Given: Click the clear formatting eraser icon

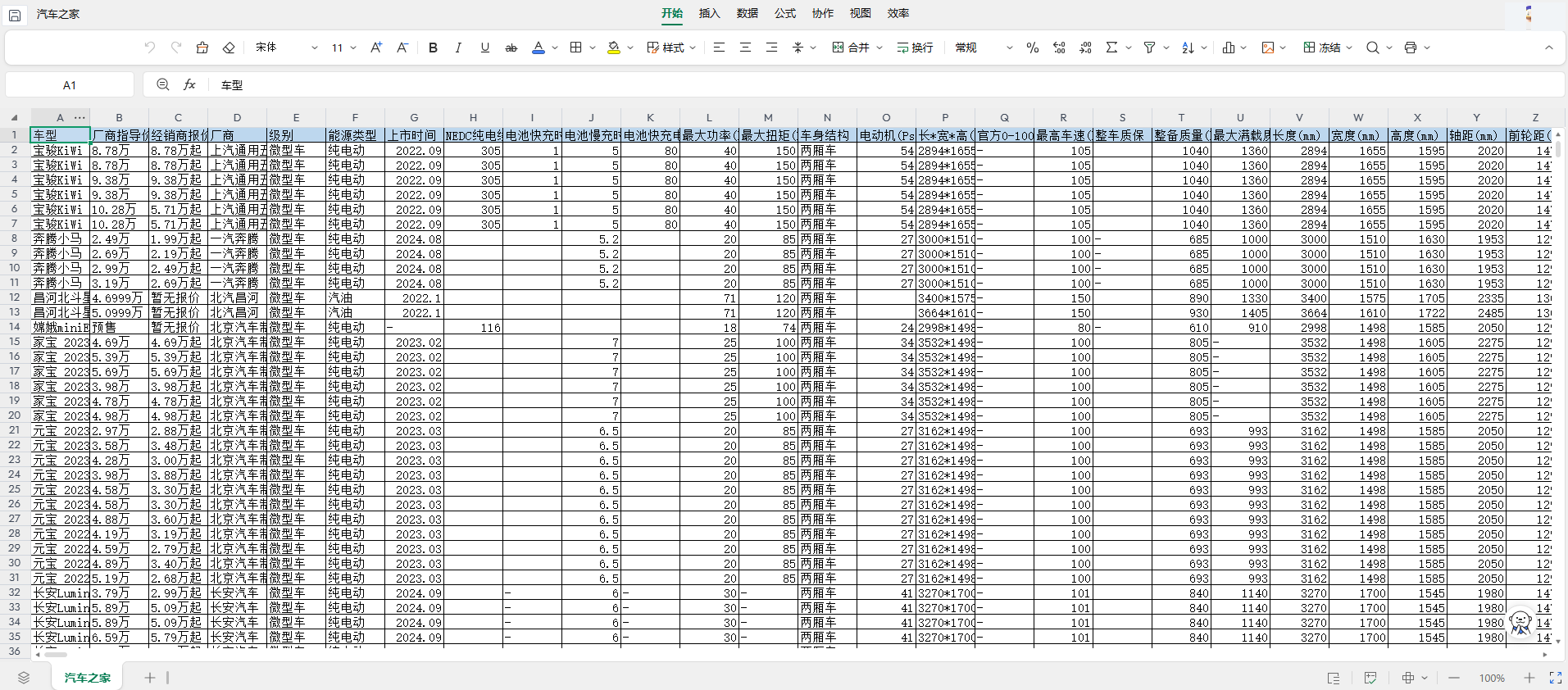Looking at the screenshot, I should click(x=229, y=48).
